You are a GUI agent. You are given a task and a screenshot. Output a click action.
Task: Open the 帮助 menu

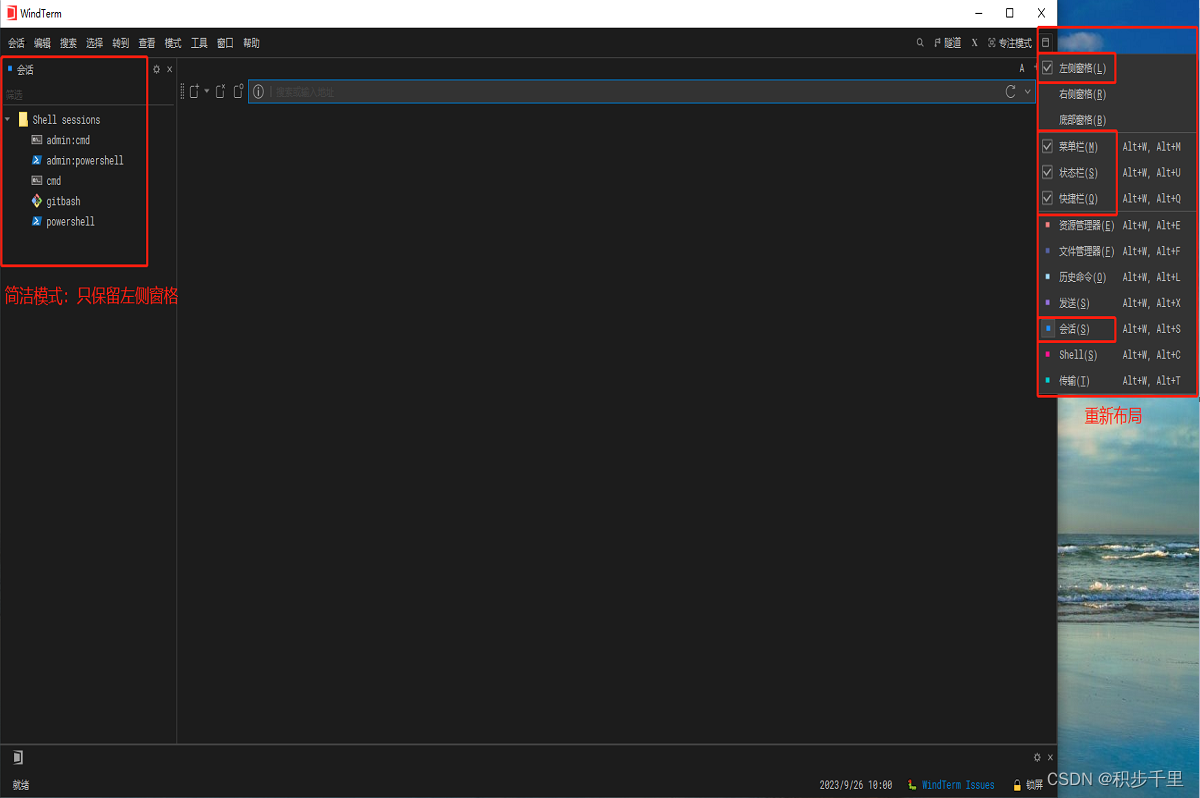point(251,43)
